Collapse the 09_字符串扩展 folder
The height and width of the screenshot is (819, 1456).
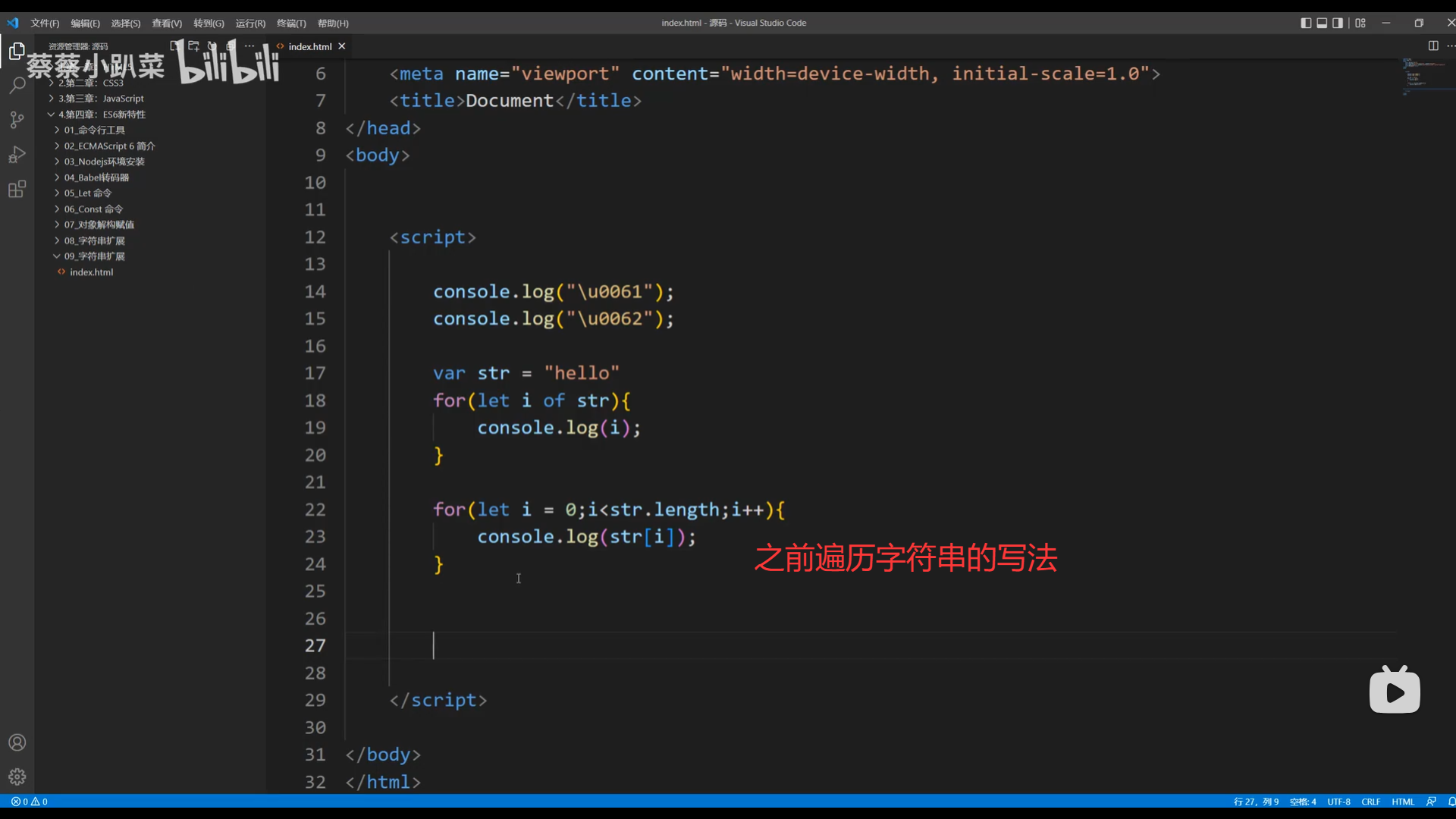pyautogui.click(x=94, y=256)
